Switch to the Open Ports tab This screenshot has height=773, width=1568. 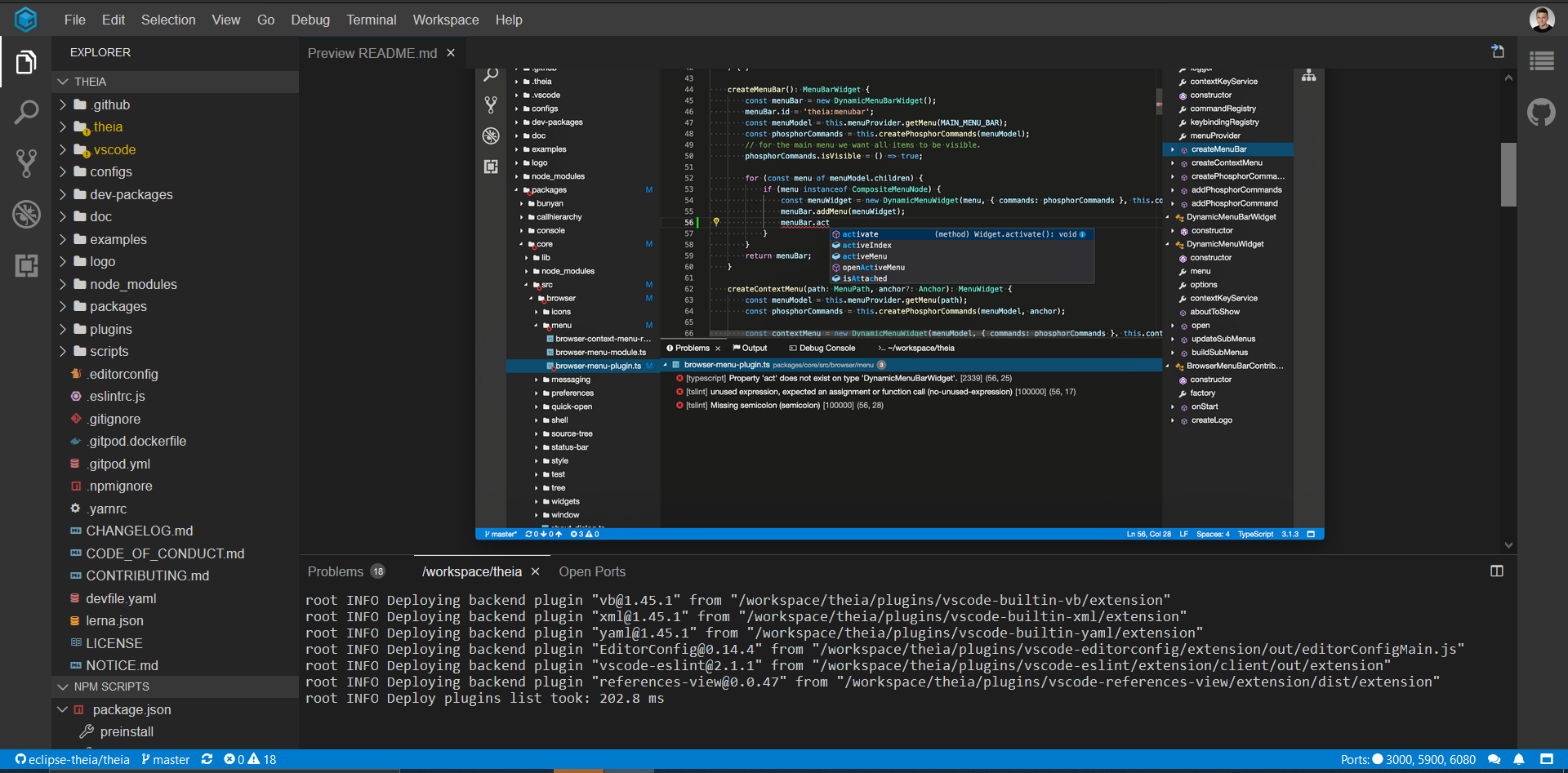(x=592, y=571)
